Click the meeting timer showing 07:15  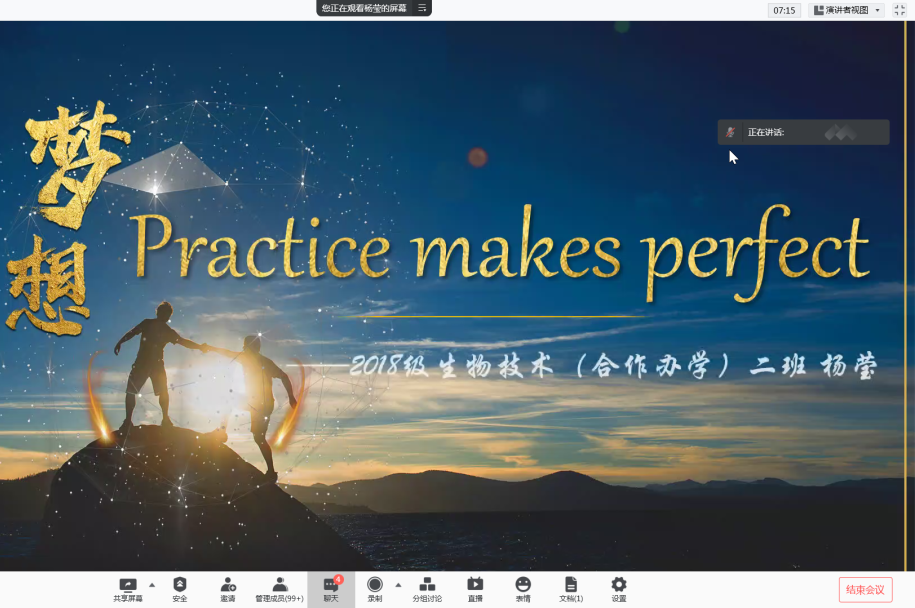click(784, 10)
